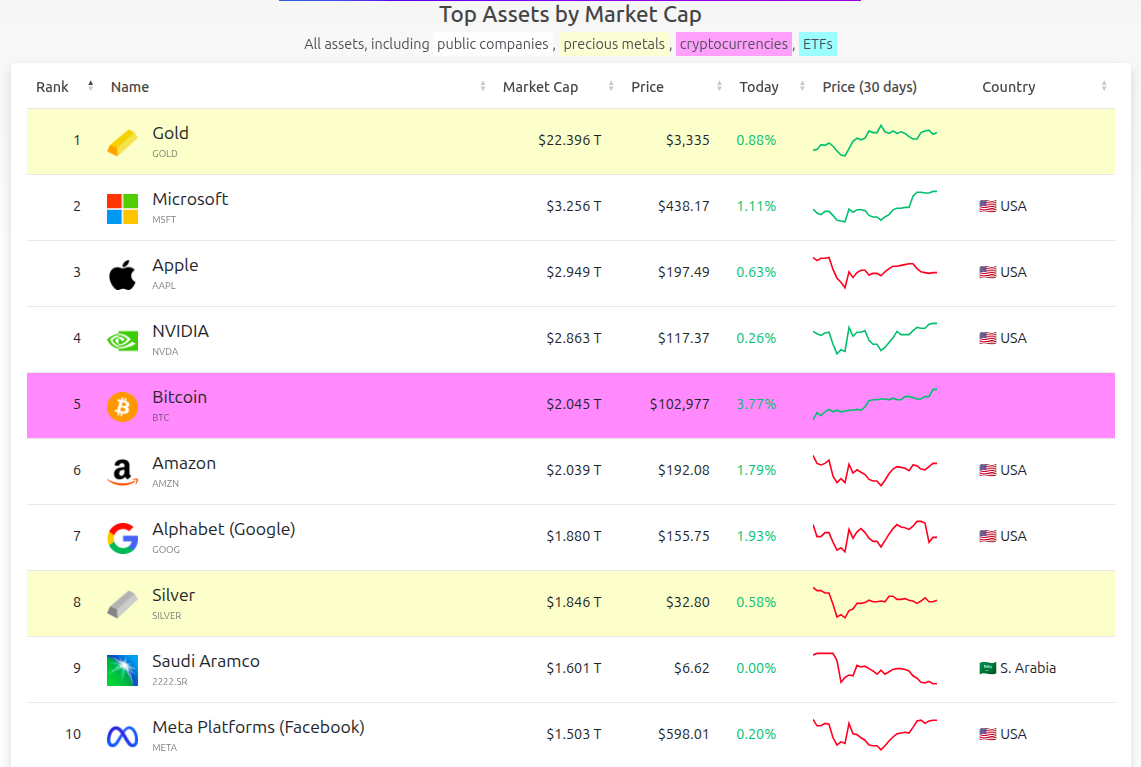Open the Alphabet (Google) company page
The width and height of the screenshot is (1141, 767).
pyautogui.click(x=223, y=530)
